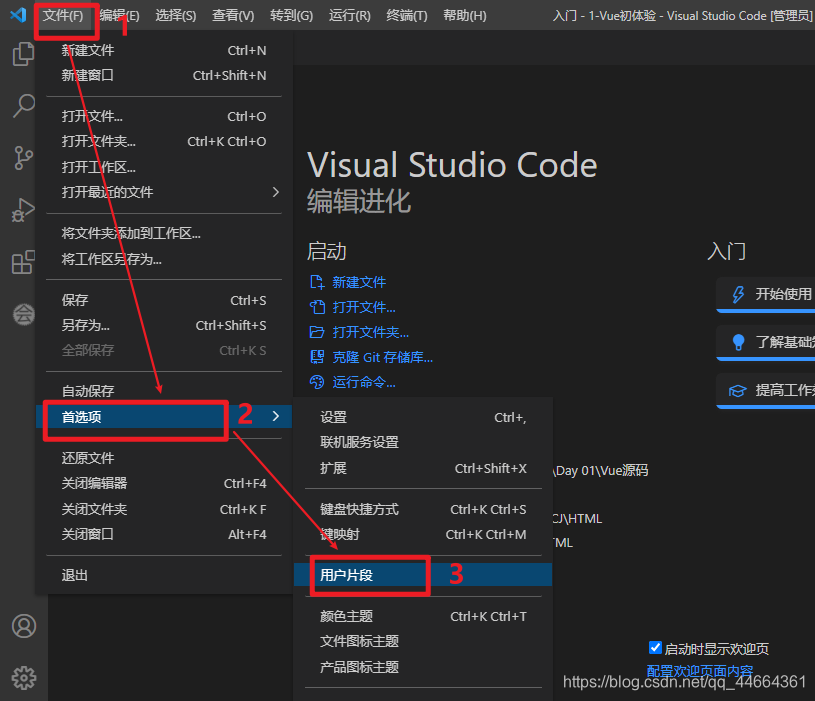
Task: Click the Manage settings gear icon
Action: (23, 677)
